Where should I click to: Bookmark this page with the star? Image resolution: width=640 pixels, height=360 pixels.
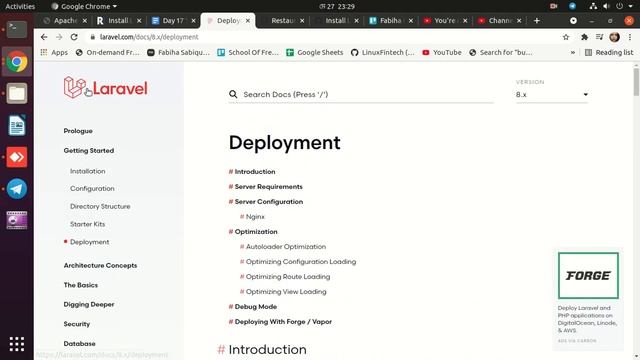coord(566,37)
